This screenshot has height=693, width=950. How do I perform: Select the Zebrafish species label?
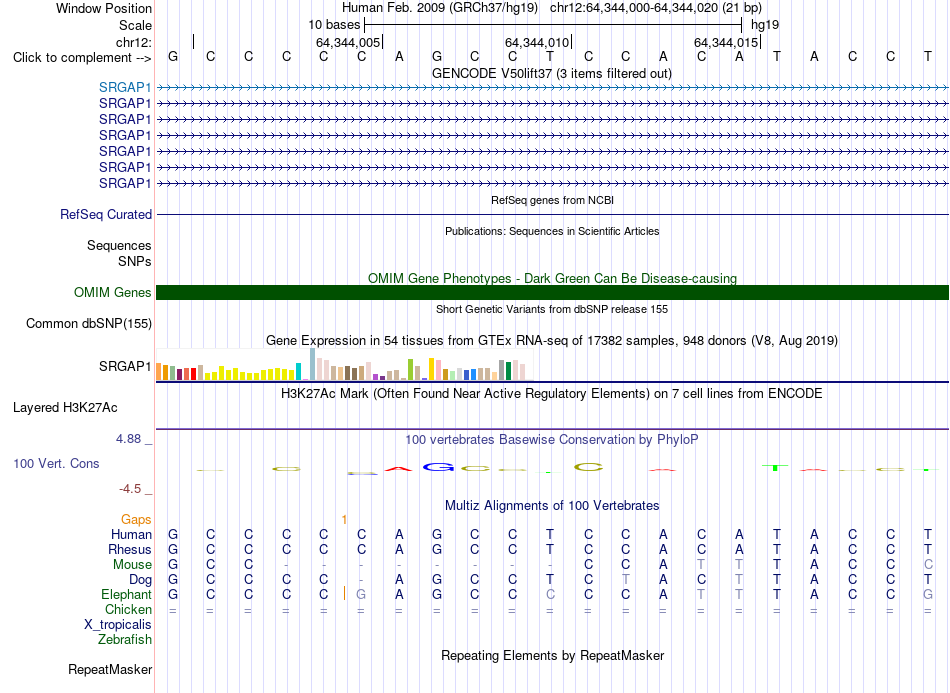[x=125, y=639]
